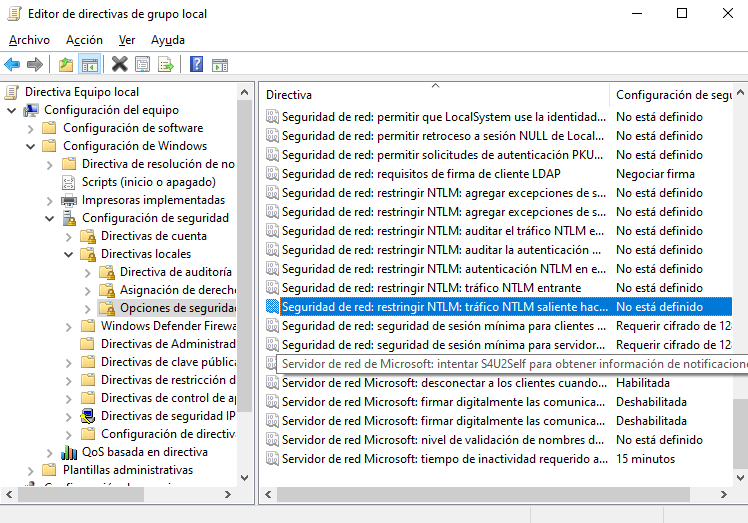Open the Ver menu

point(127,40)
